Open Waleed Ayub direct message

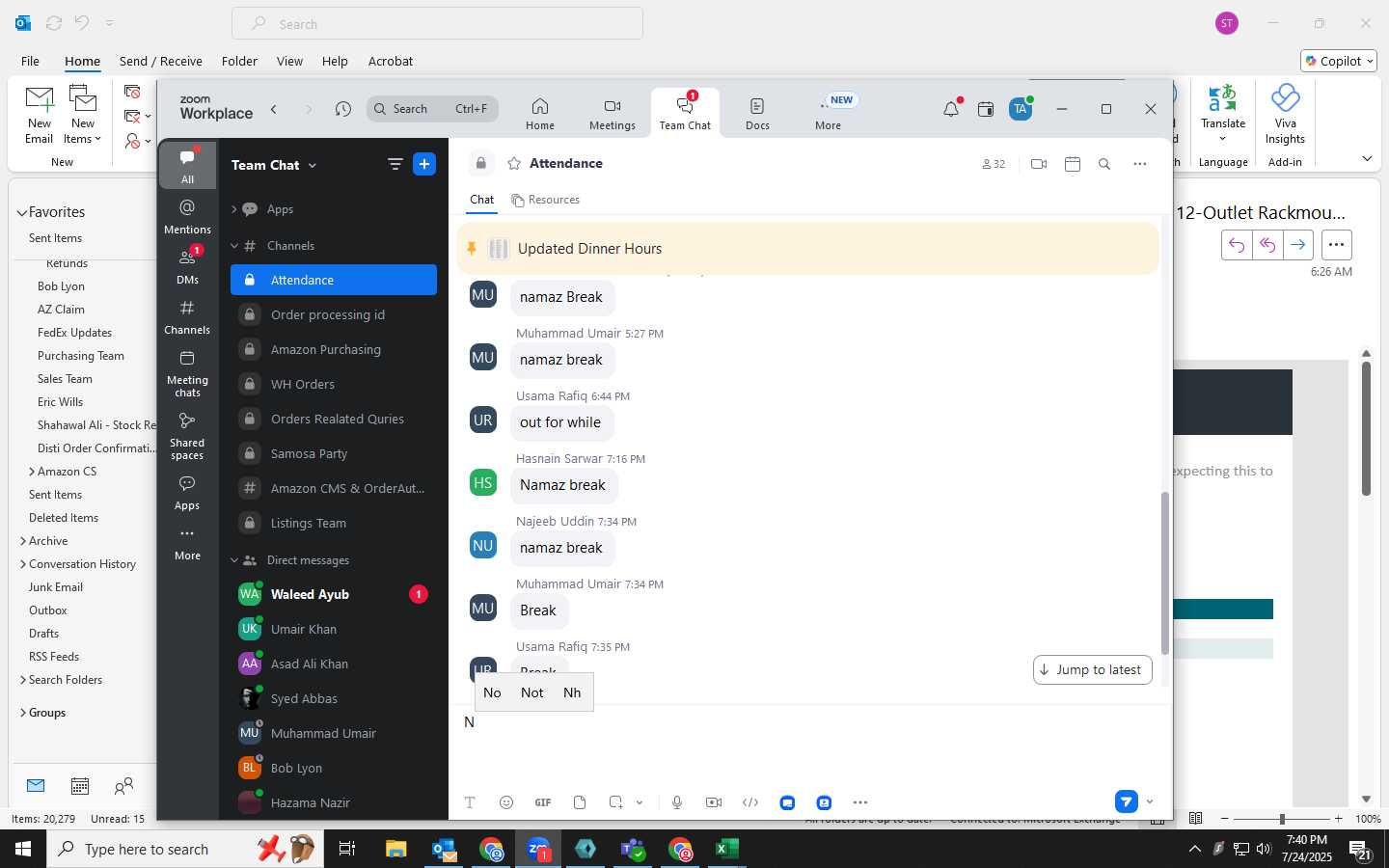(x=334, y=594)
